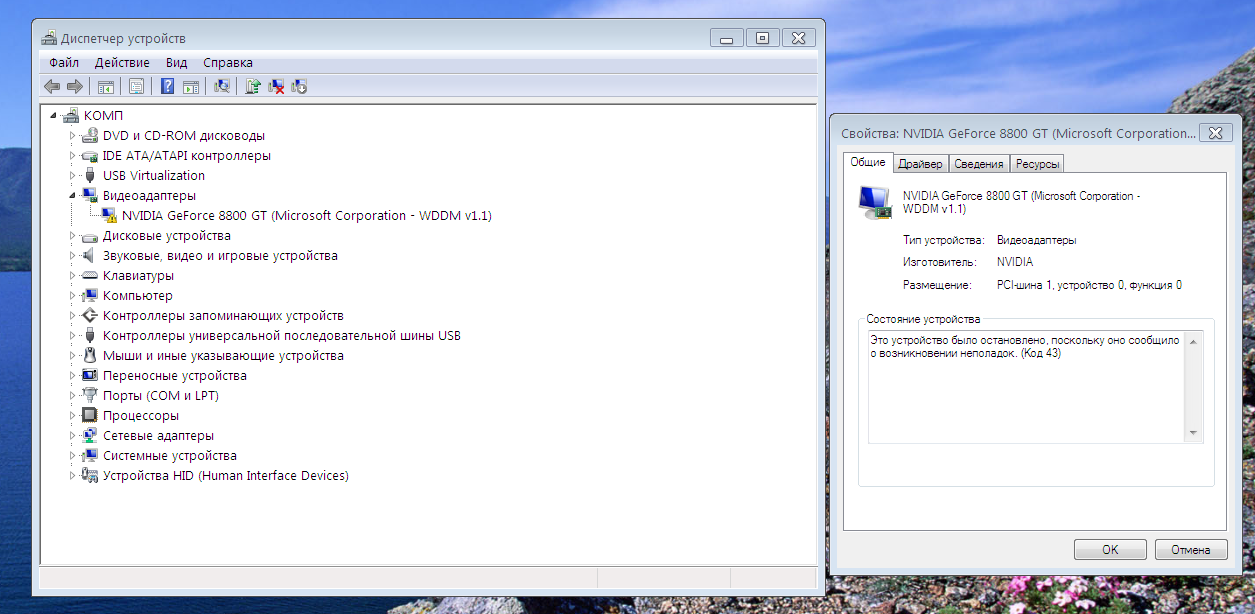Click the 'Обновить драйвер' toolbar icon with green arrow
The image size is (1255, 614).
[253, 86]
